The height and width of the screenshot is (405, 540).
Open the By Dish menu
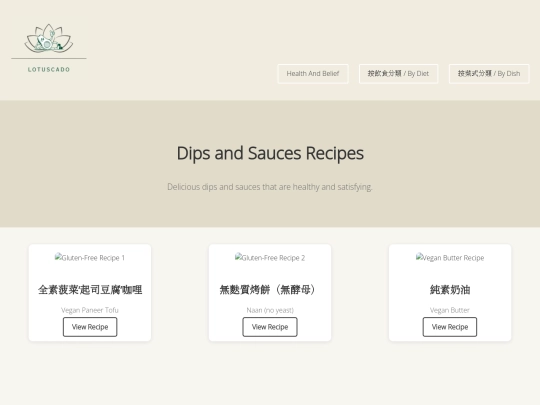pos(489,74)
